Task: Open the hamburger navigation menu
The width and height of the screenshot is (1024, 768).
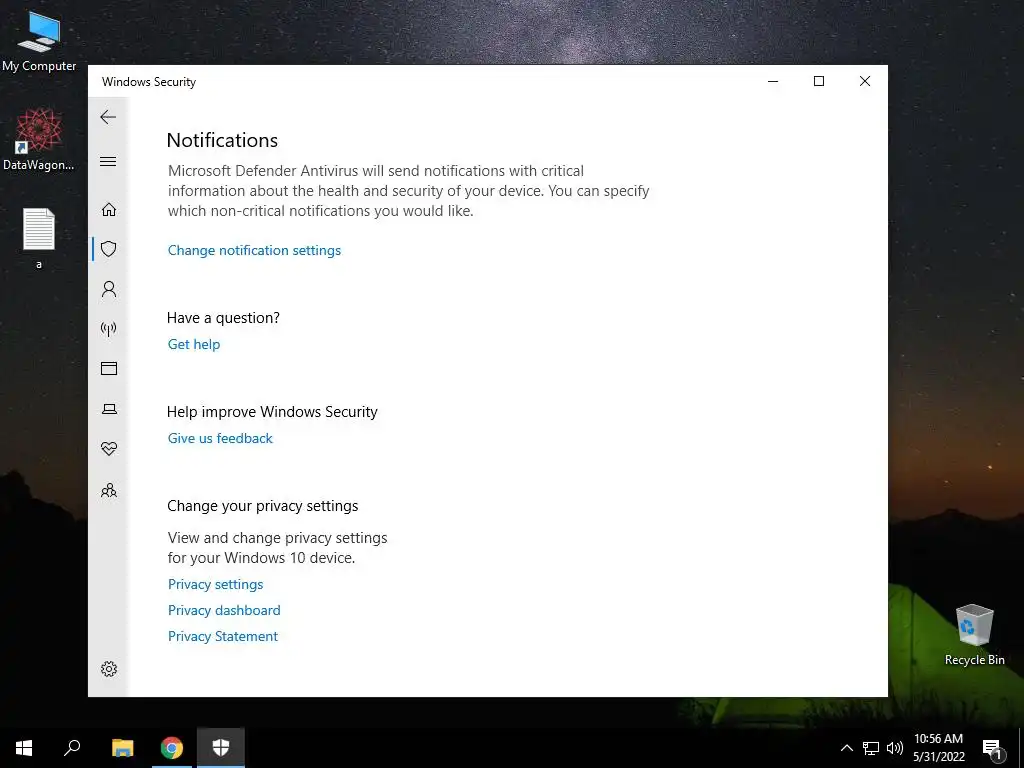Action: coord(108,161)
